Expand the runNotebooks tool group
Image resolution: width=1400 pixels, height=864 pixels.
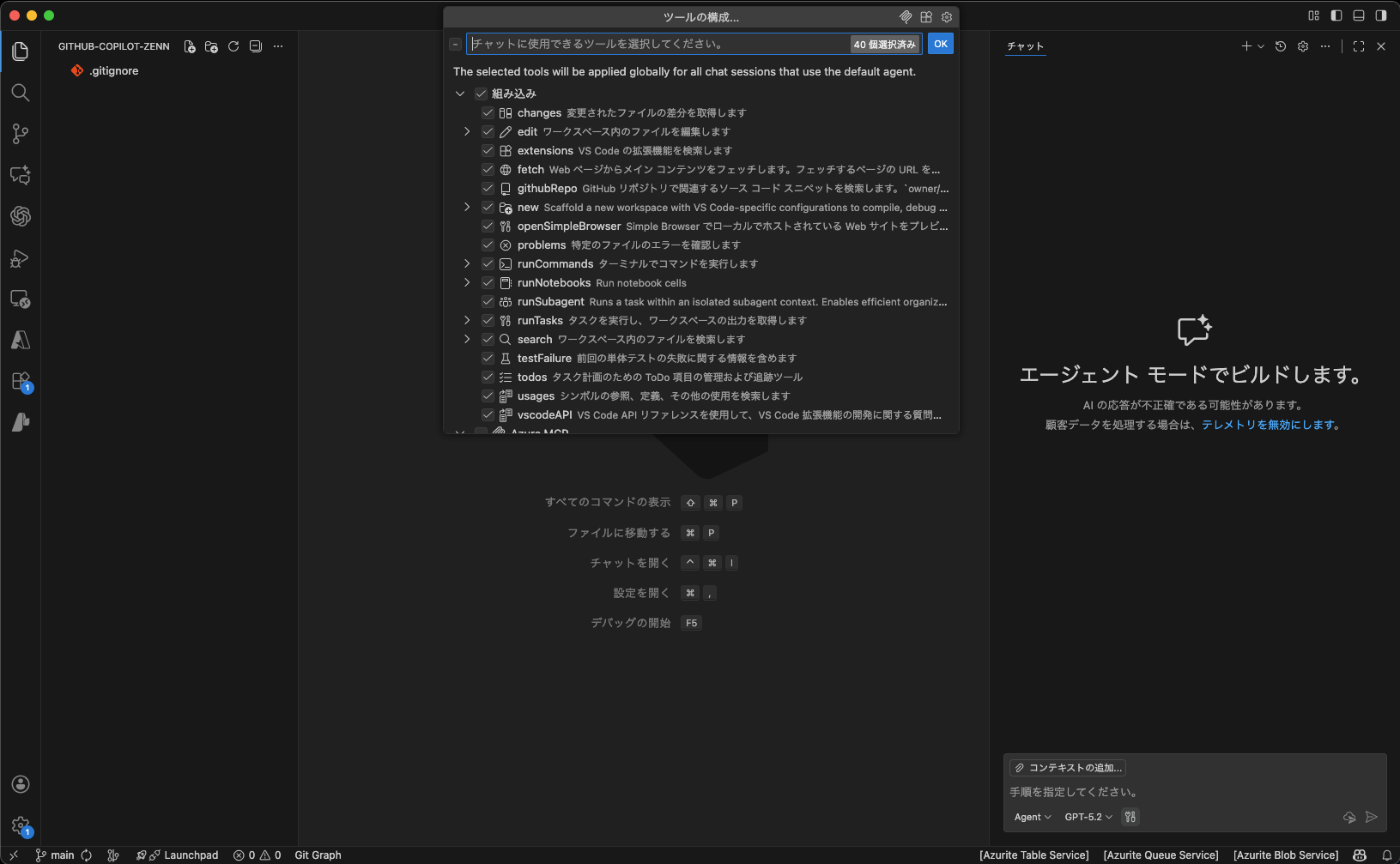point(467,283)
